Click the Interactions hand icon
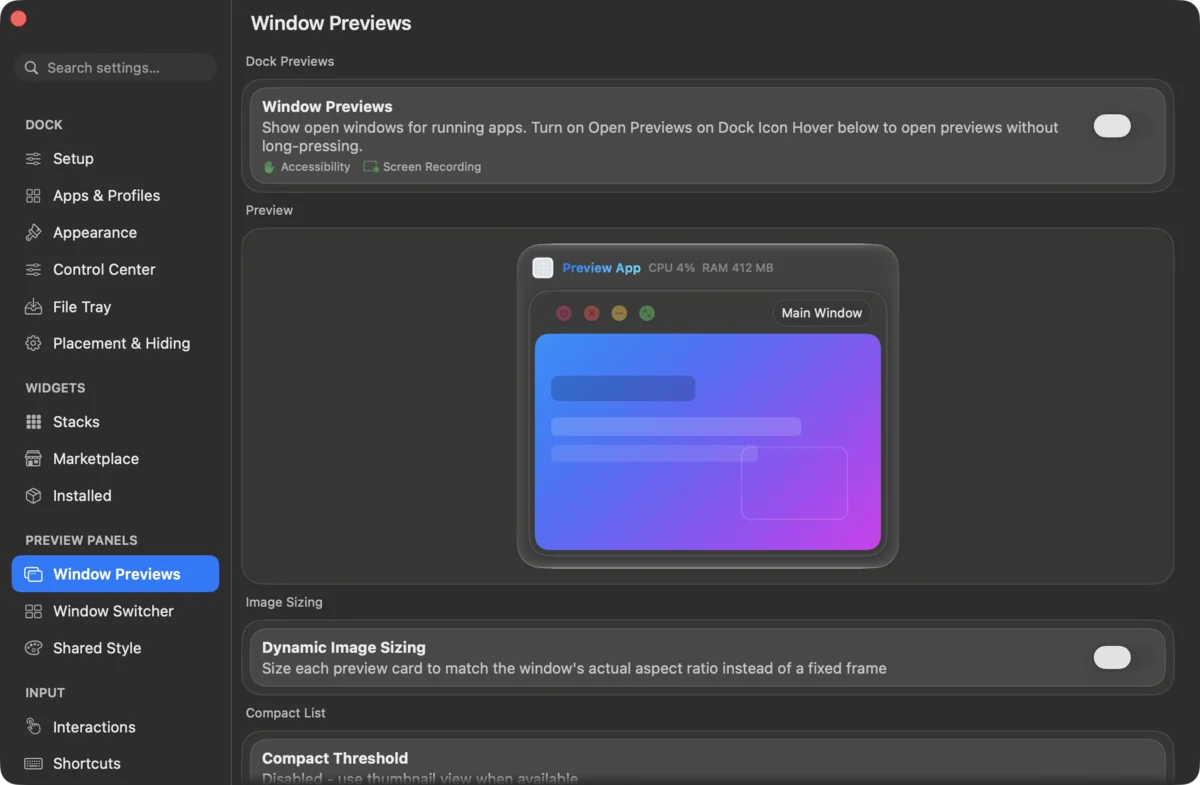Image resolution: width=1200 pixels, height=785 pixels. 33,727
